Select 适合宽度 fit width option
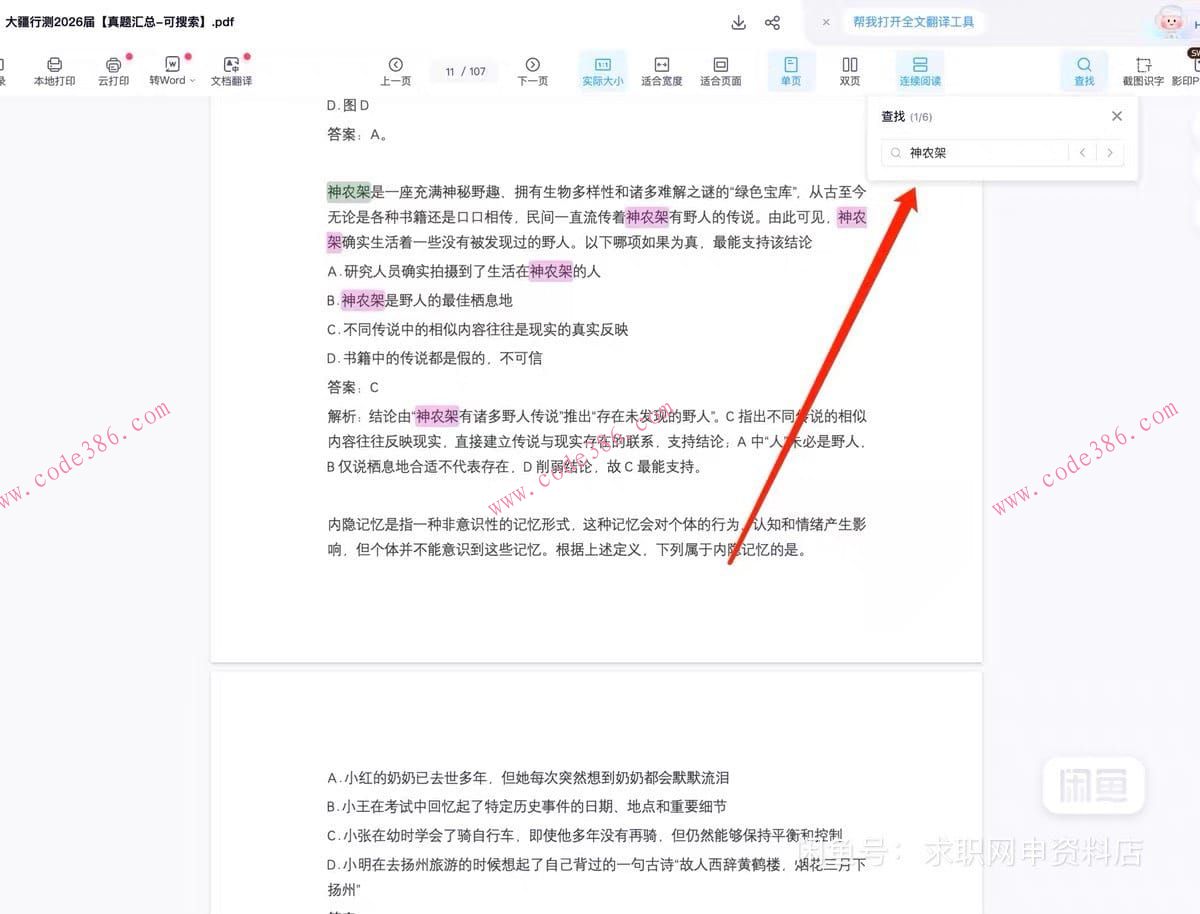 661,70
